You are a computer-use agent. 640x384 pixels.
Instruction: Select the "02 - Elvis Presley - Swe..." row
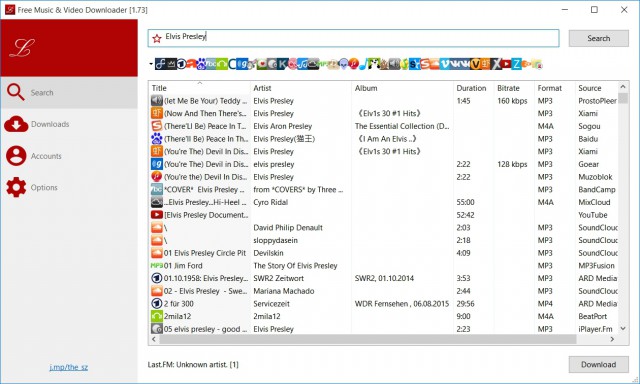(x=384, y=291)
